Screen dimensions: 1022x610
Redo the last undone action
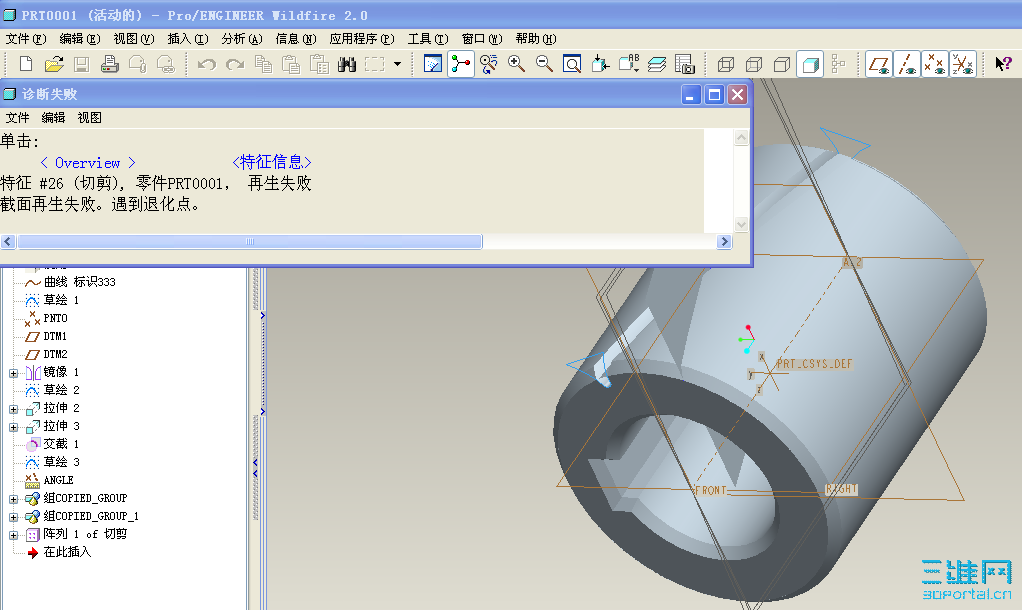235,64
